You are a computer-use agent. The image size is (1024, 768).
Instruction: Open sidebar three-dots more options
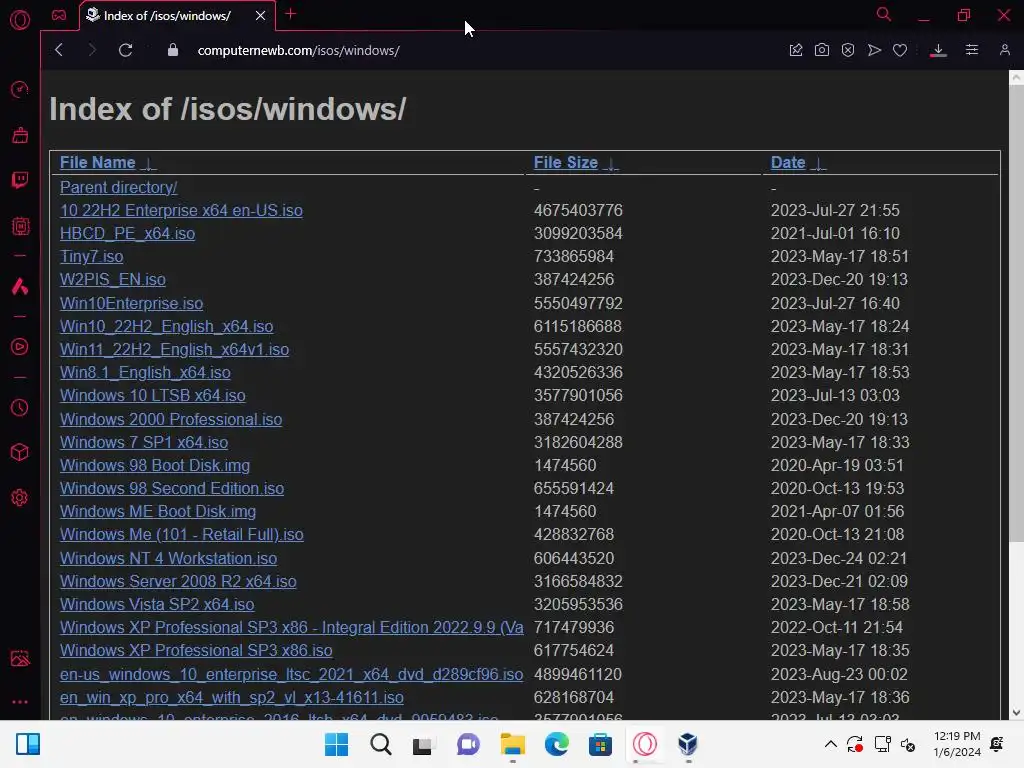[20, 702]
